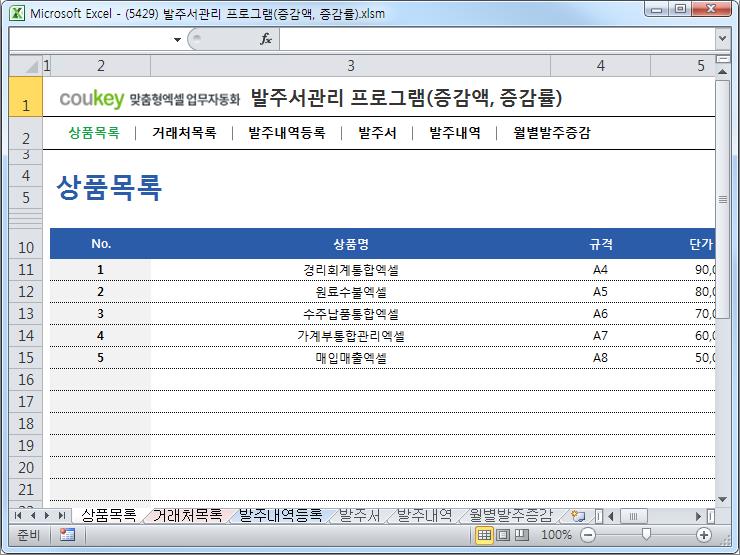Image resolution: width=740 pixels, height=555 pixels.
Task: Click the 발주내역 navigation link
Action: point(455,133)
